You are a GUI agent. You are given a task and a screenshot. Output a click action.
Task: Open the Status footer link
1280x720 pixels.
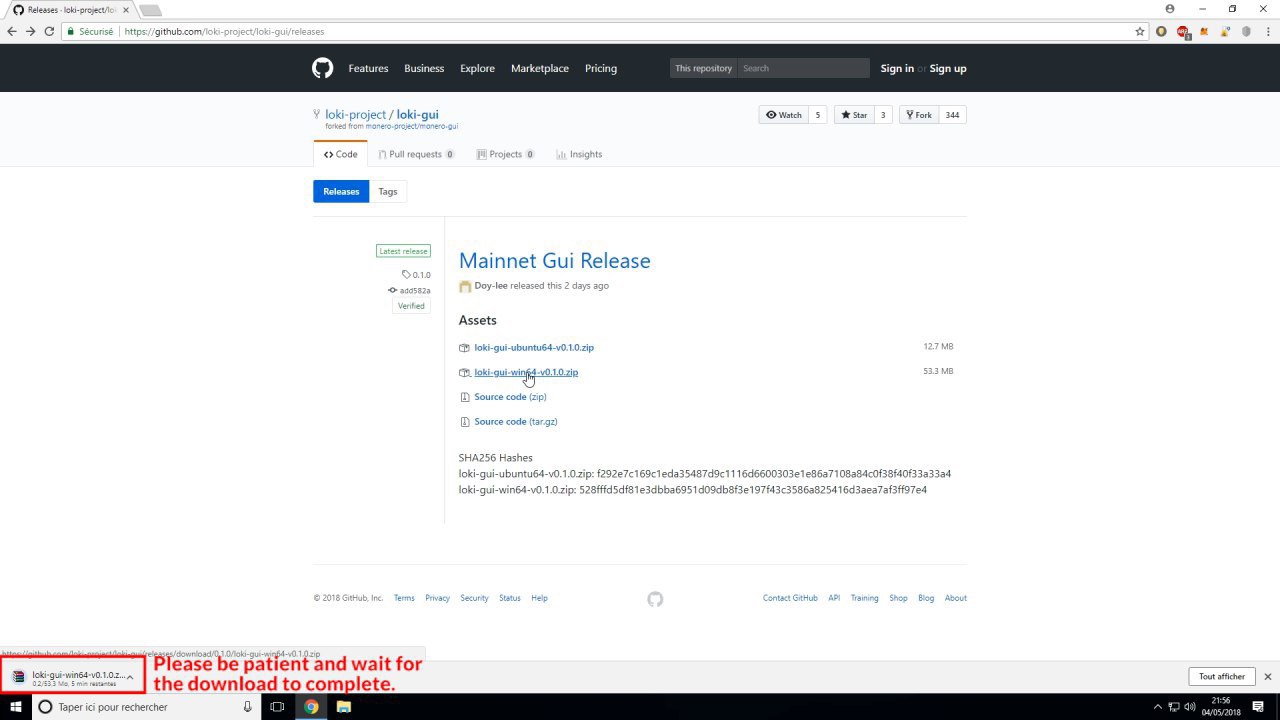pyautogui.click(x=510, y=598)
